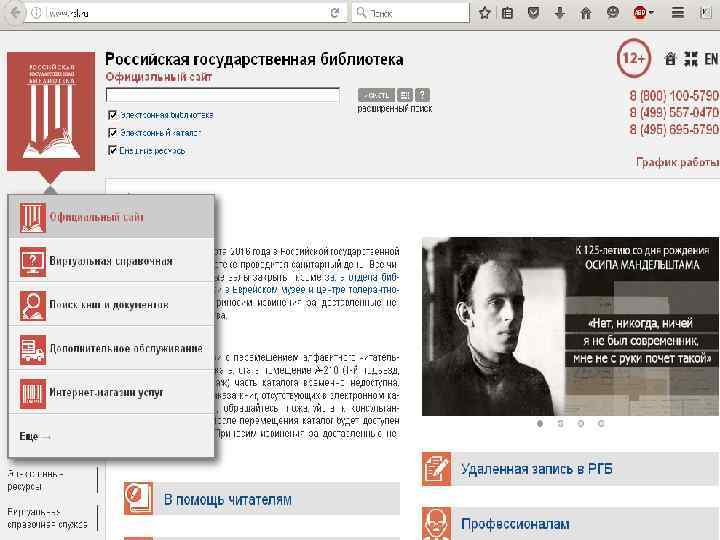Screen dimensions: 720x540
Task: Click the Удаленная запись pencil note icon
Action: pyautogui.click(x=437, y=469)
